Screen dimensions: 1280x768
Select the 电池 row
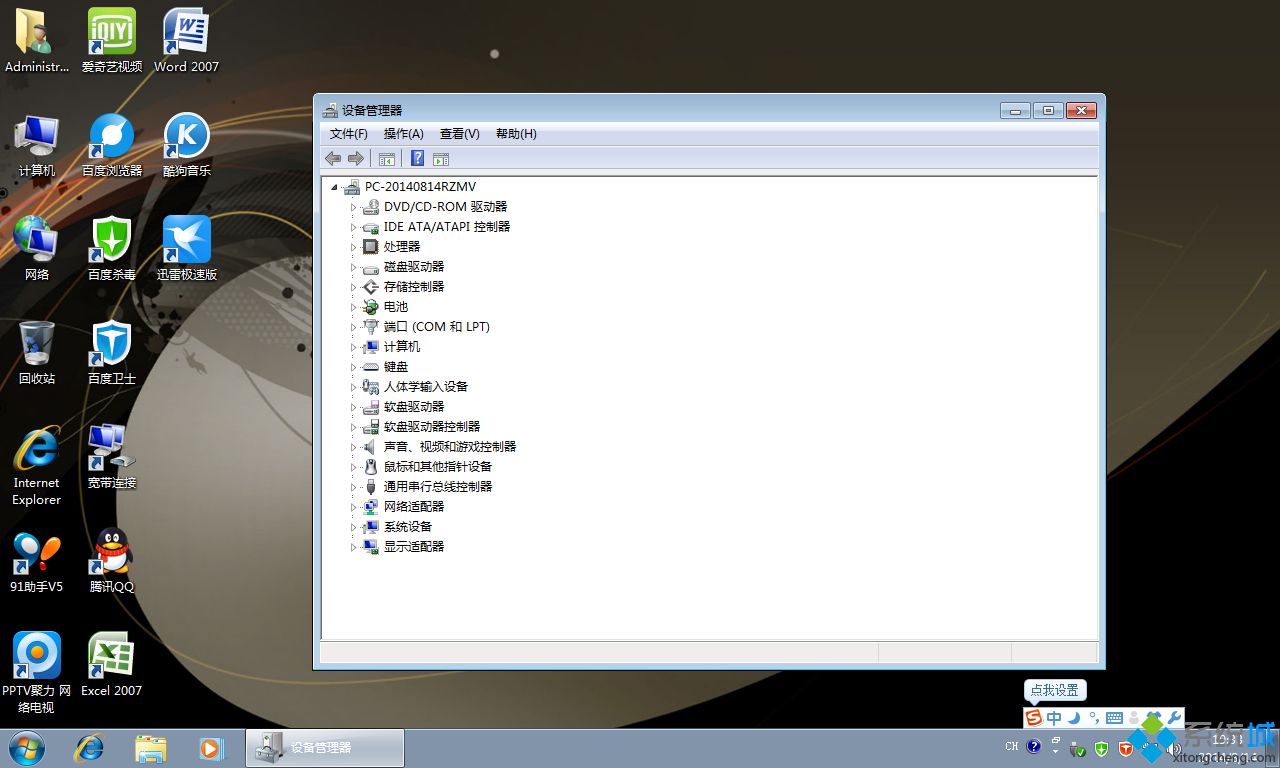(385, 307)
